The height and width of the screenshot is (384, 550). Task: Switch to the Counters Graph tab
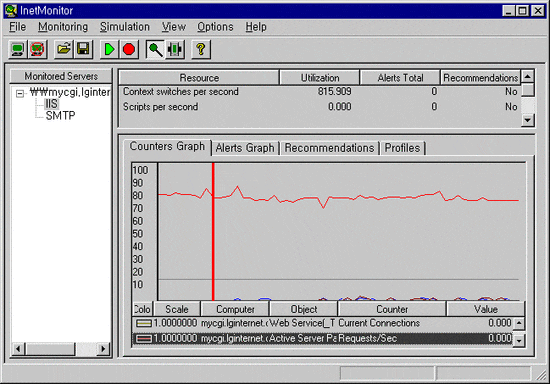(167, 147)
